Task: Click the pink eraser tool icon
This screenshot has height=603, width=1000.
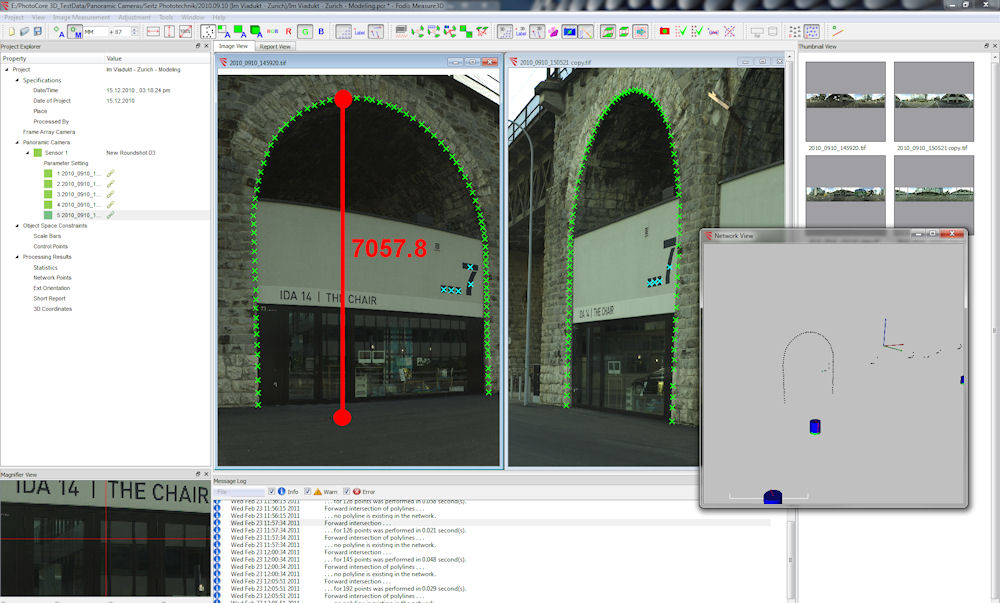Action: [553, 32]
